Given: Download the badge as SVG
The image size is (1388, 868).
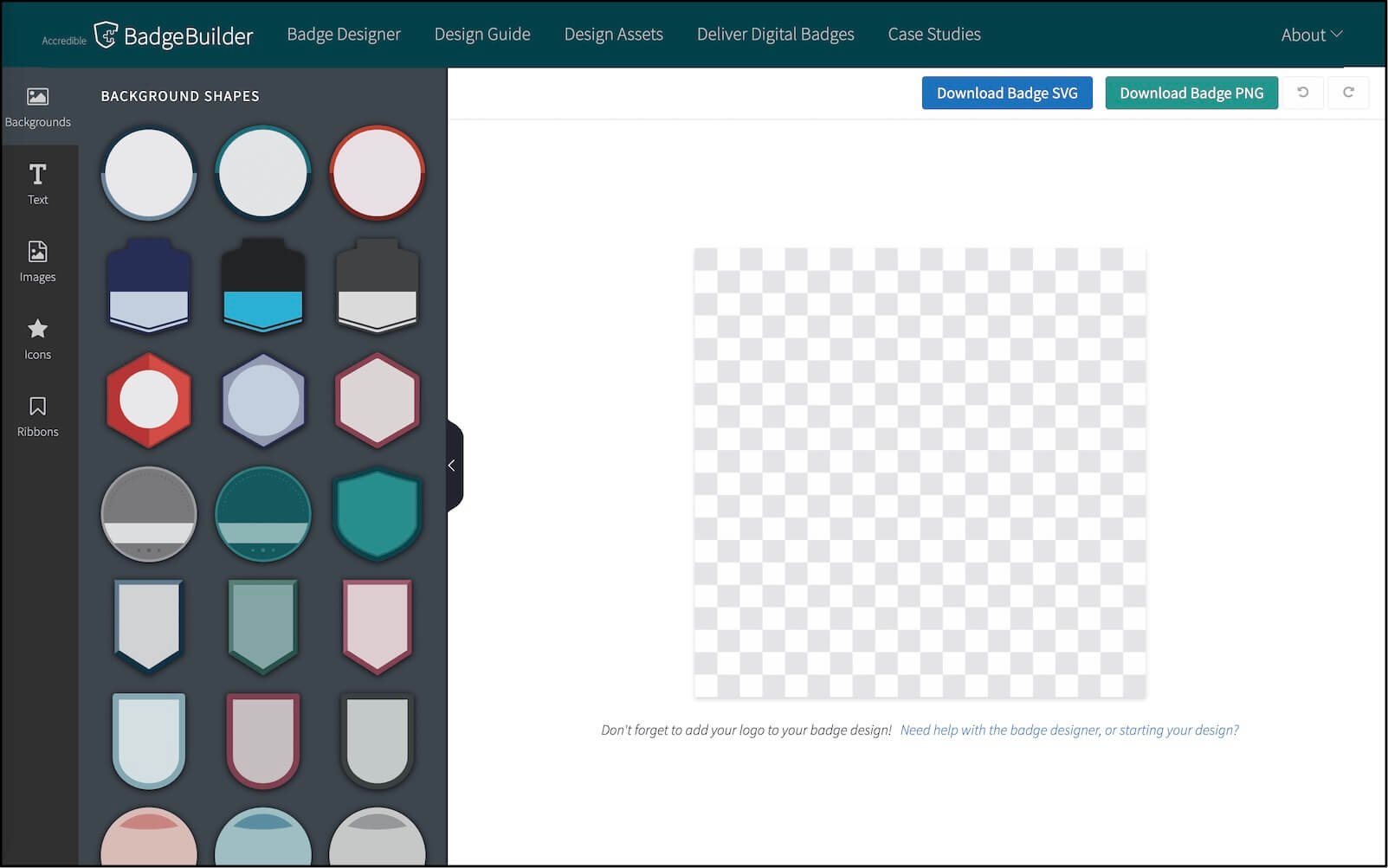Looking at the screenshot, I should [x=1007, y=93].
